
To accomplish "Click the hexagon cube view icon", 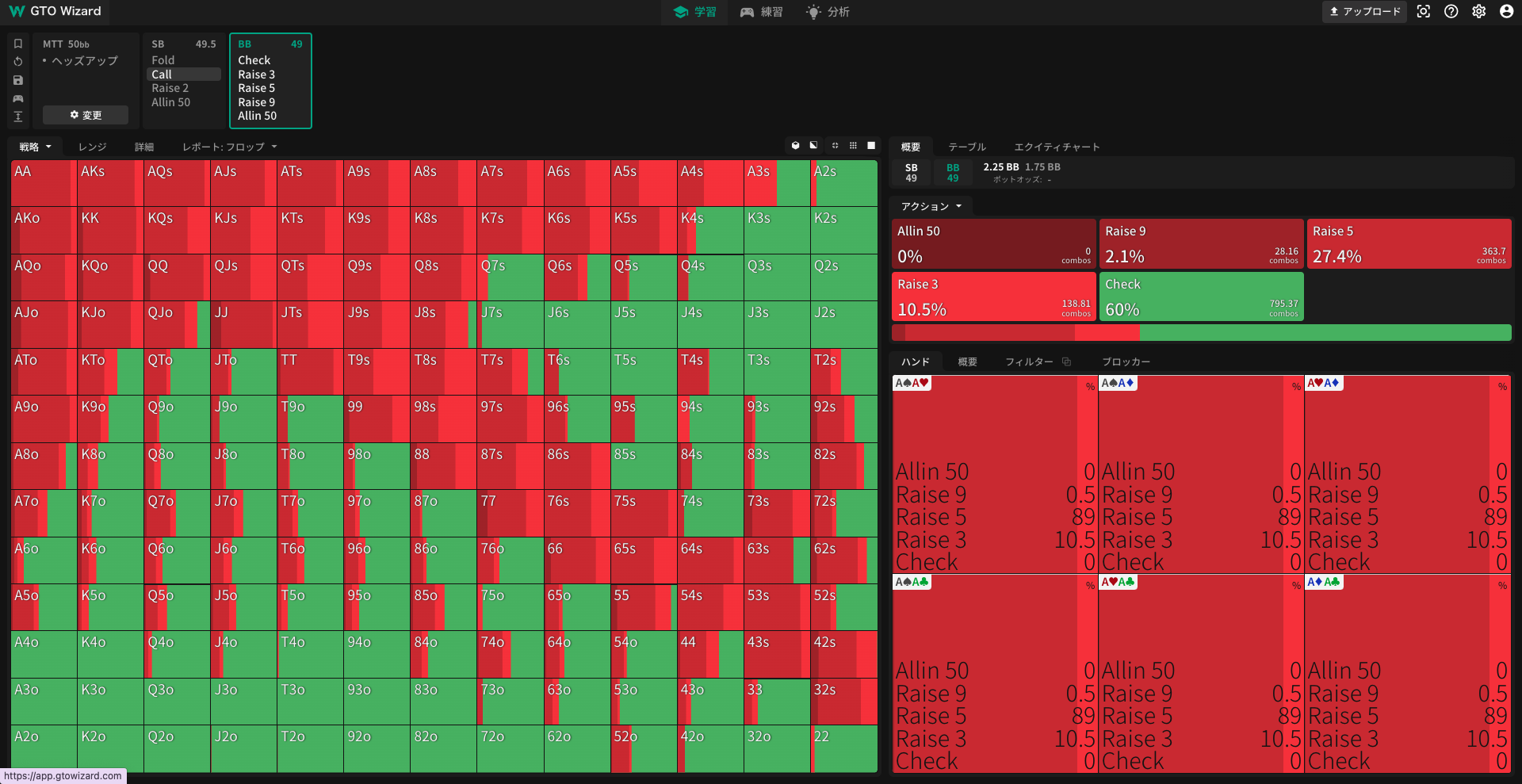I will pyautogui.click(x=795, y=145).
